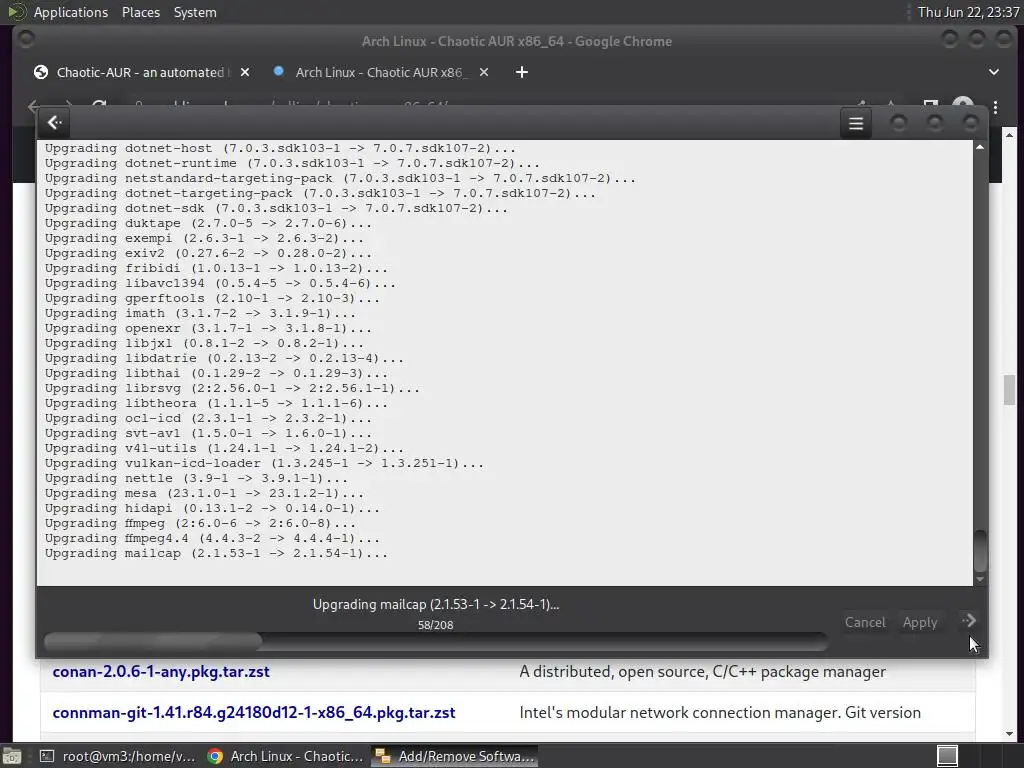Click the clock showing Thu Jun 22
Viewport: 1024px width, 768px height.
[x=968, y=12]
